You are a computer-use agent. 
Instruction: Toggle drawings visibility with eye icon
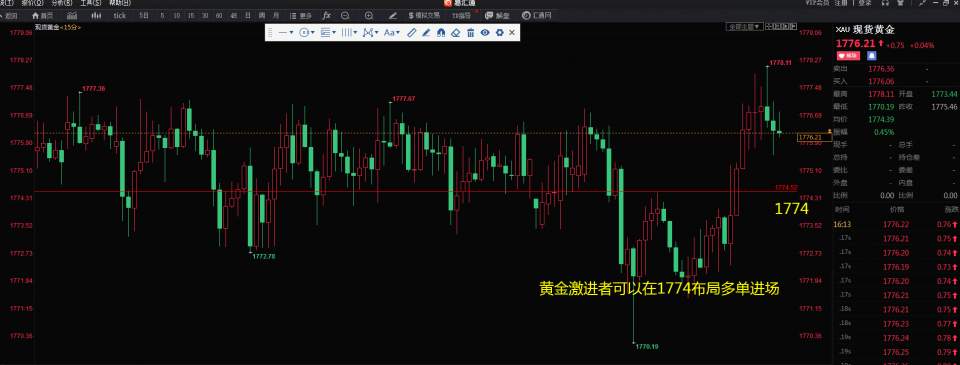tap(485, 32)
